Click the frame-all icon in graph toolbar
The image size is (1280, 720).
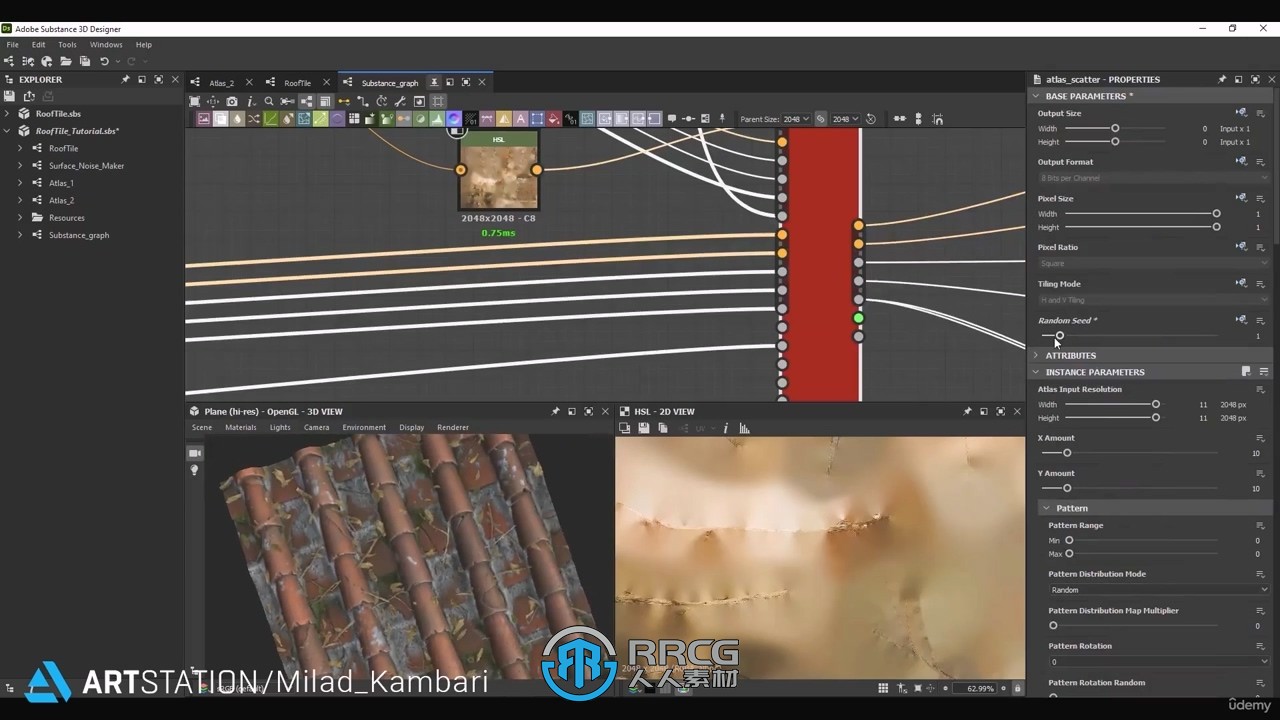click(x=194, y=101)
